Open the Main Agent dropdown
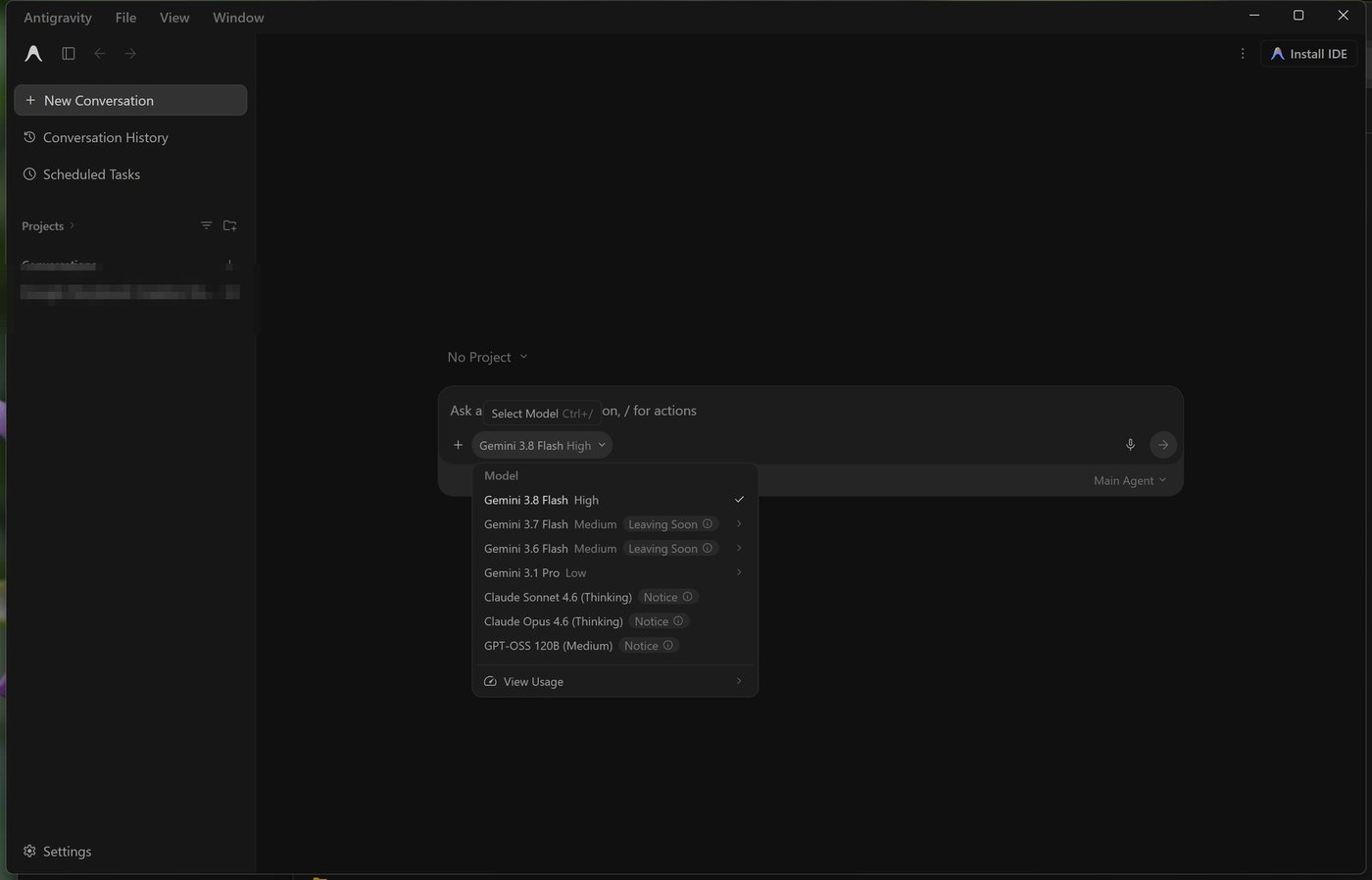 pos(1130,480)
